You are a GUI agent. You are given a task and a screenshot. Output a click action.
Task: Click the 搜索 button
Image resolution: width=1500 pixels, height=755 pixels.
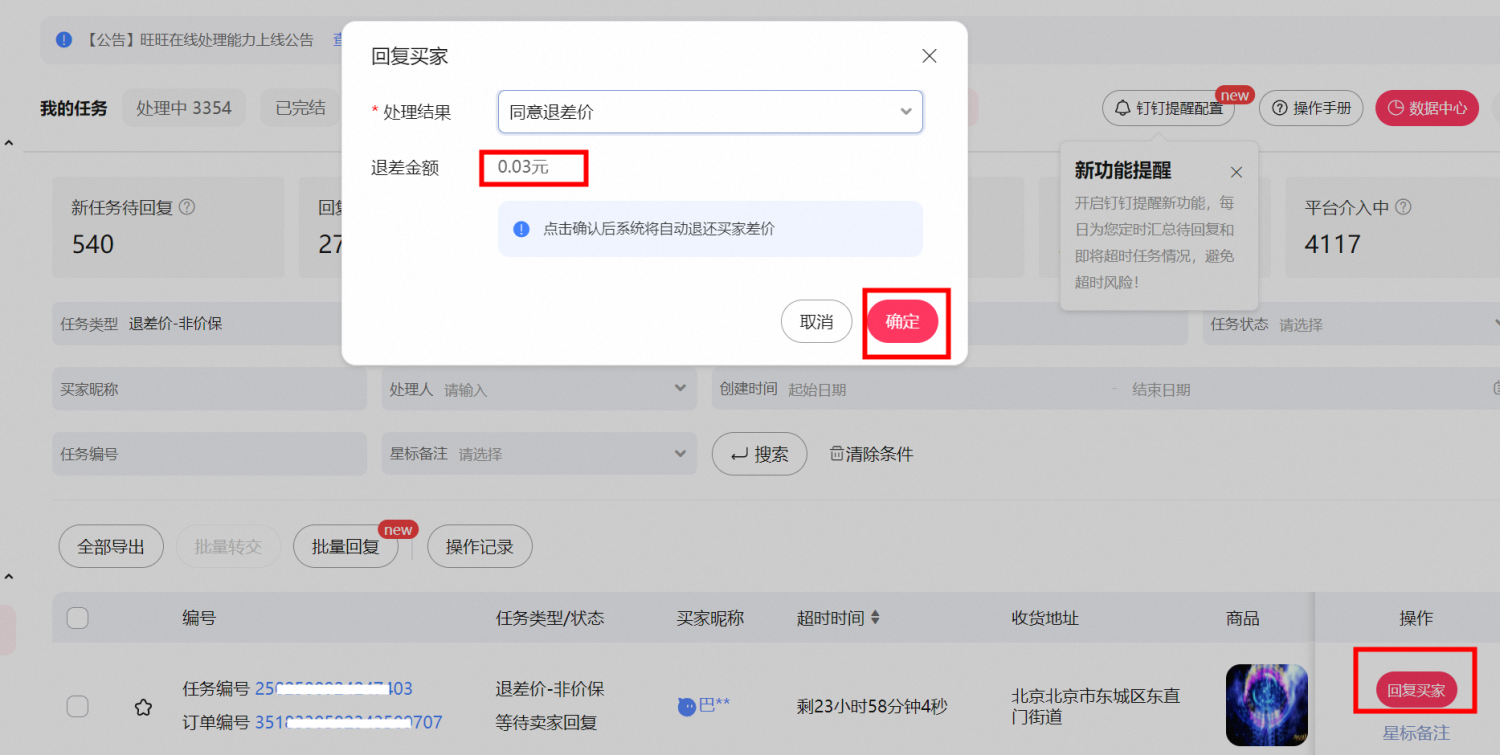(x=759, y=454)
